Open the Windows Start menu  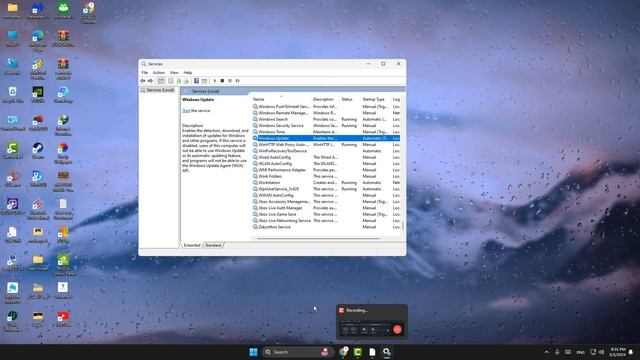pos(253,352)
